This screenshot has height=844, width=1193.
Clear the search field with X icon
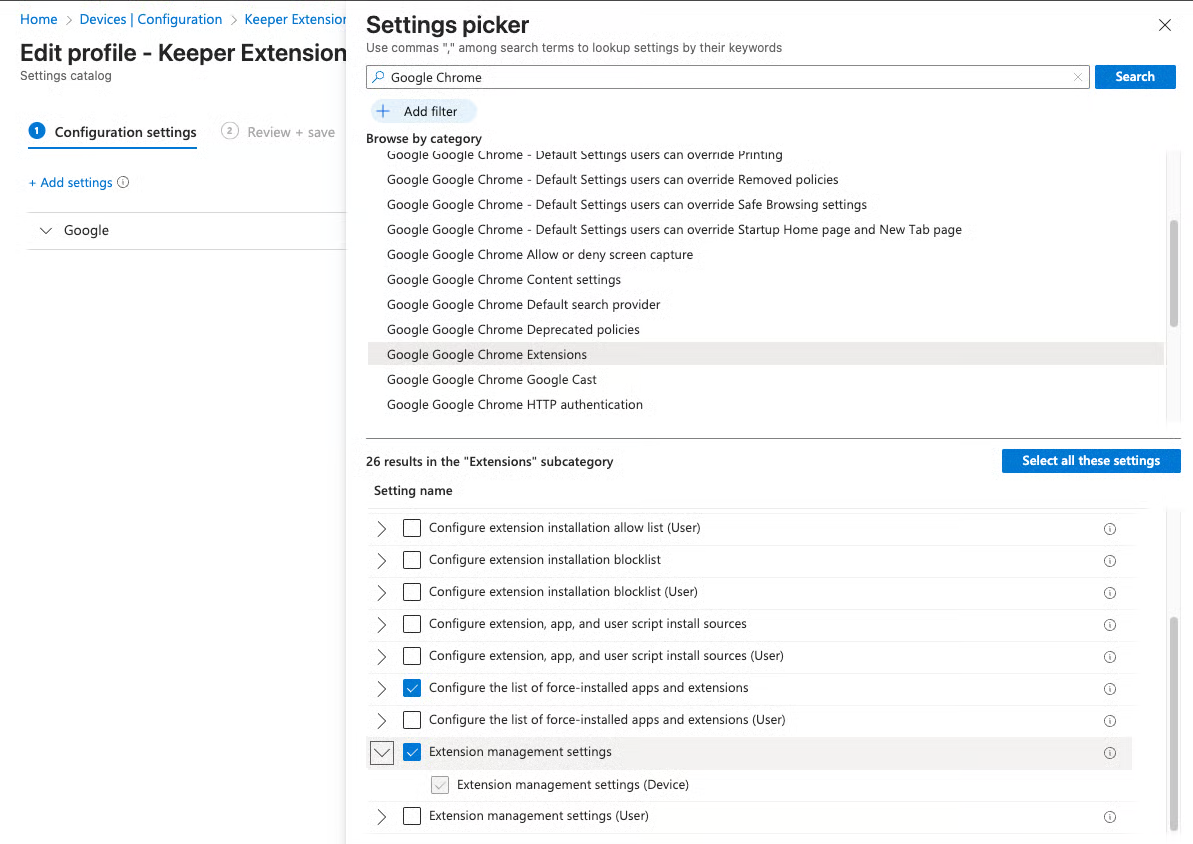(x=1078, y=77)
